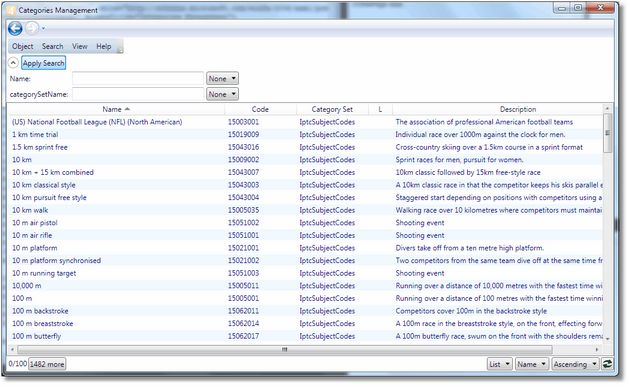Select the 10 km walk row
Image resolution: width=628 pixels, height=385 pixels.
pyautogui.click(x=305, y=210)
